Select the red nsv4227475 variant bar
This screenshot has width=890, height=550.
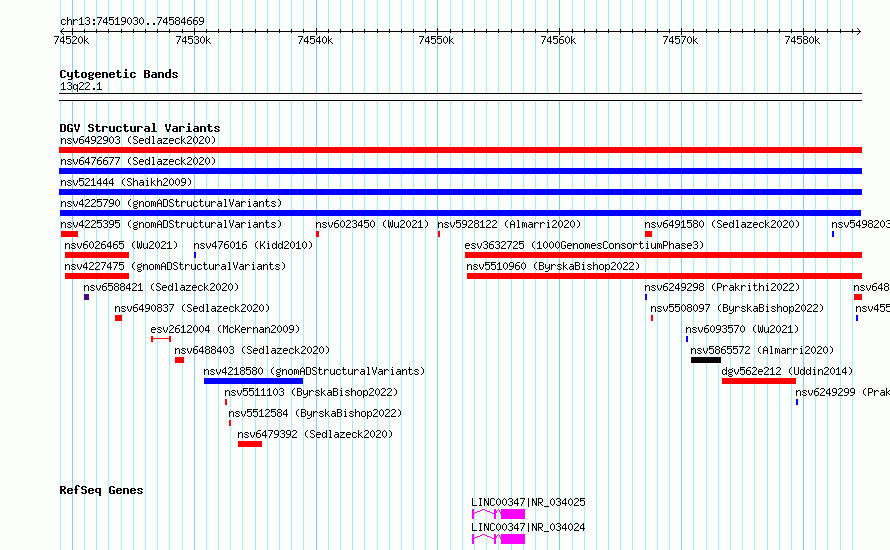coord(97,276)
